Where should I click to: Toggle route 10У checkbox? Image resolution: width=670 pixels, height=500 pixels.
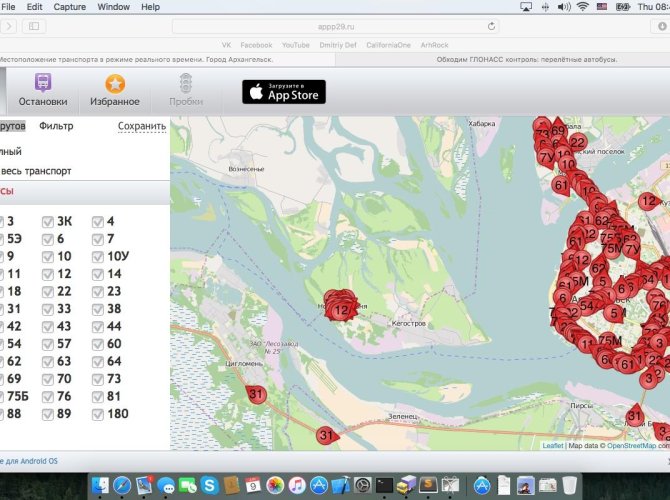pyautogui.click(x=98, y=257)
